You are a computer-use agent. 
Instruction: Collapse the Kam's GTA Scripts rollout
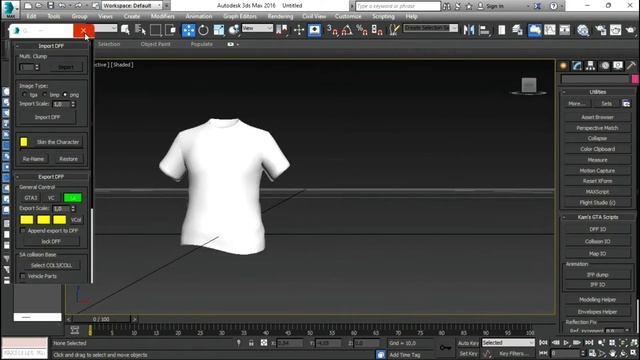click(x=597, y=217)
